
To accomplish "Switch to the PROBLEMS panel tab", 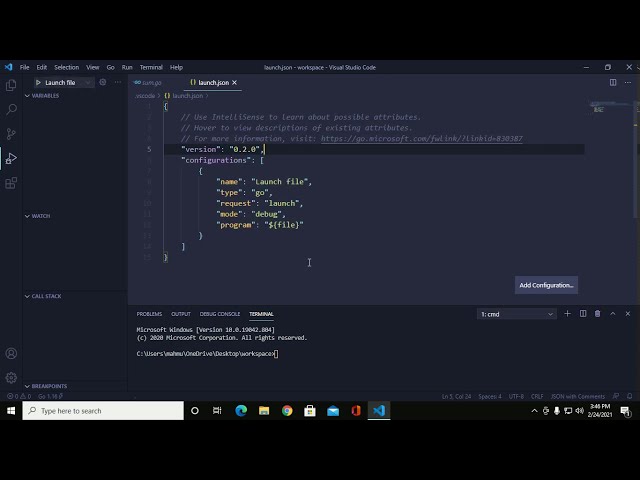I will click(149, 314).
